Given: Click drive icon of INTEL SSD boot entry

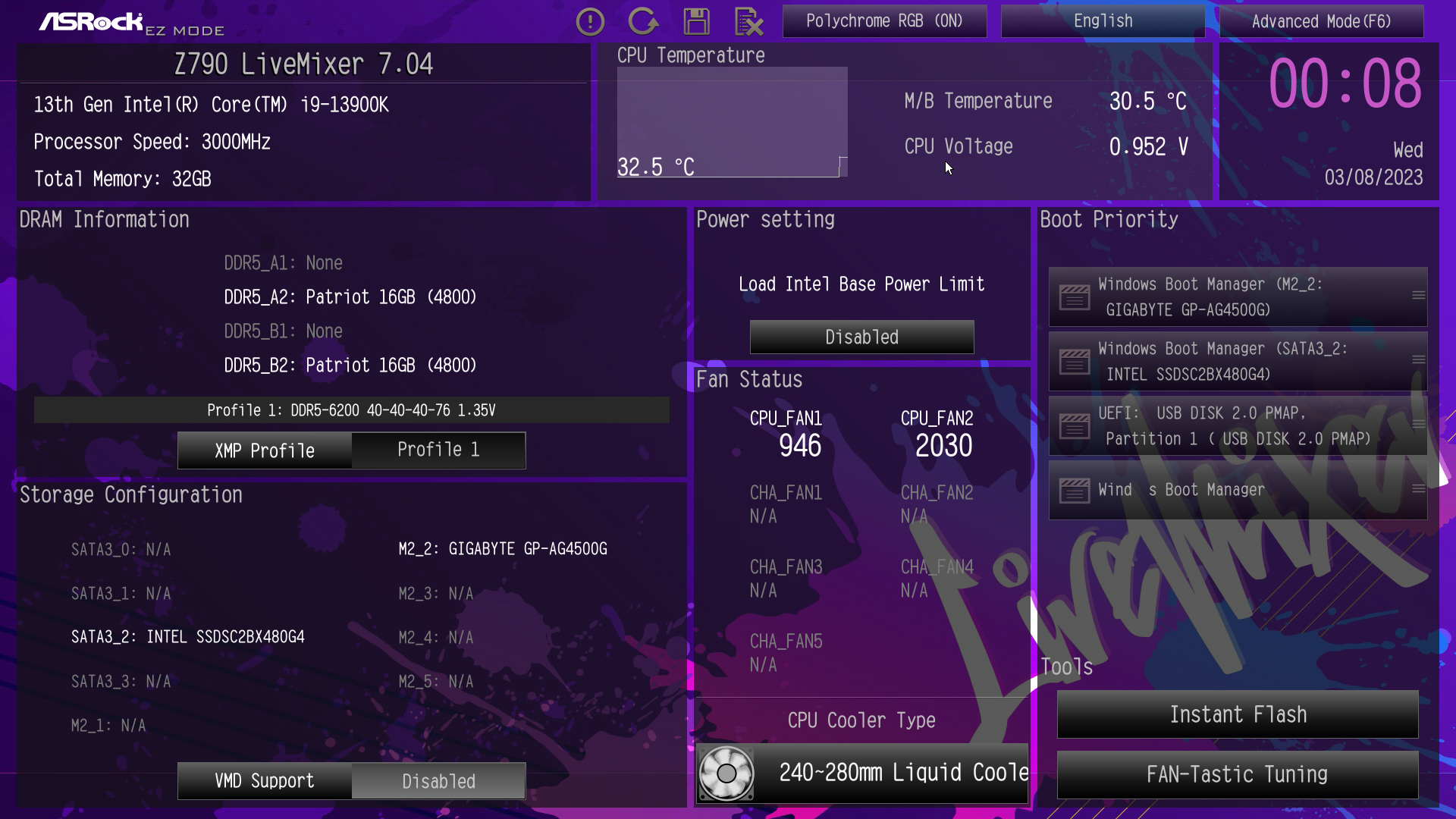Looking at the screenshot, I should 1074,361.
